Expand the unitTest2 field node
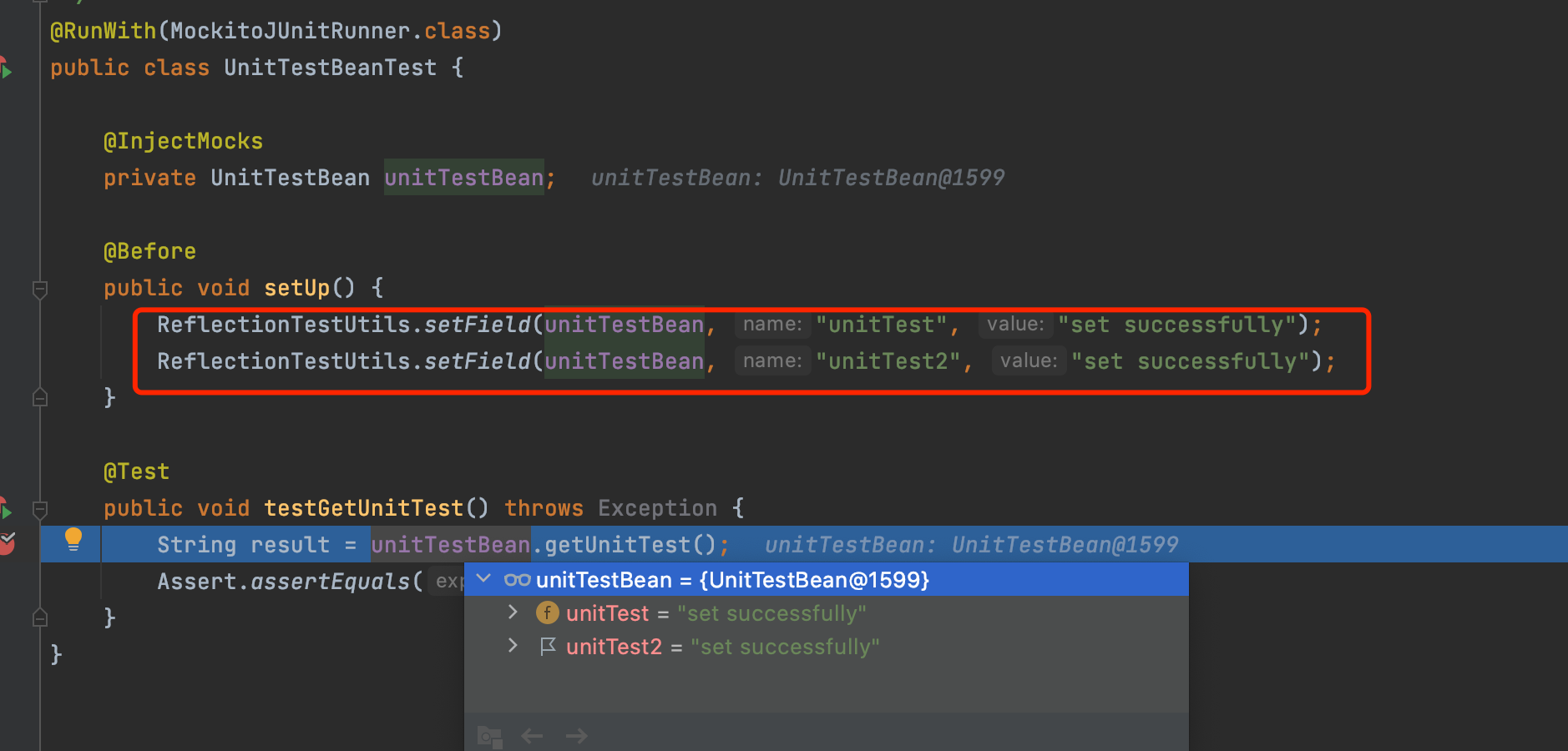The width and height of the screenshot is (1568, 751). (x=513, y=646)
